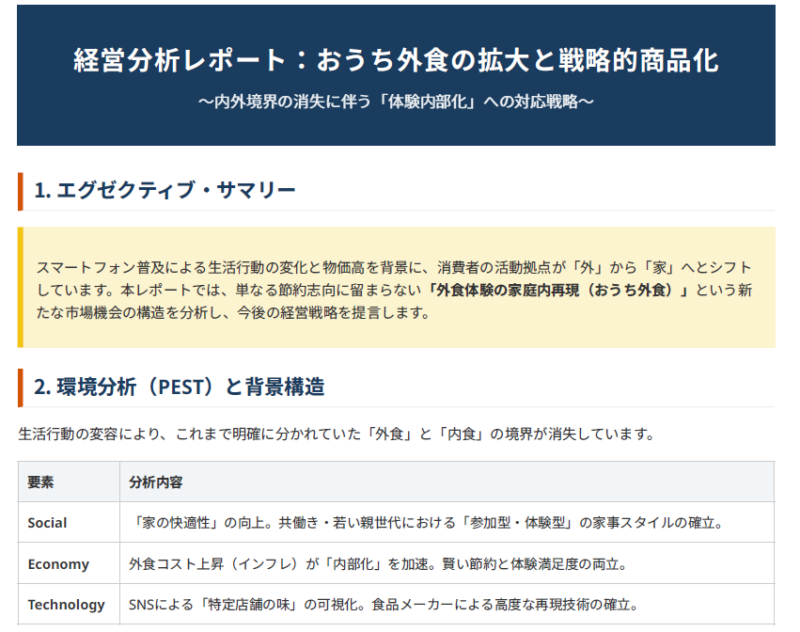
Task: Select heading 2. 環境分析（PEST）と背景構造
Action: coord(179,387)
